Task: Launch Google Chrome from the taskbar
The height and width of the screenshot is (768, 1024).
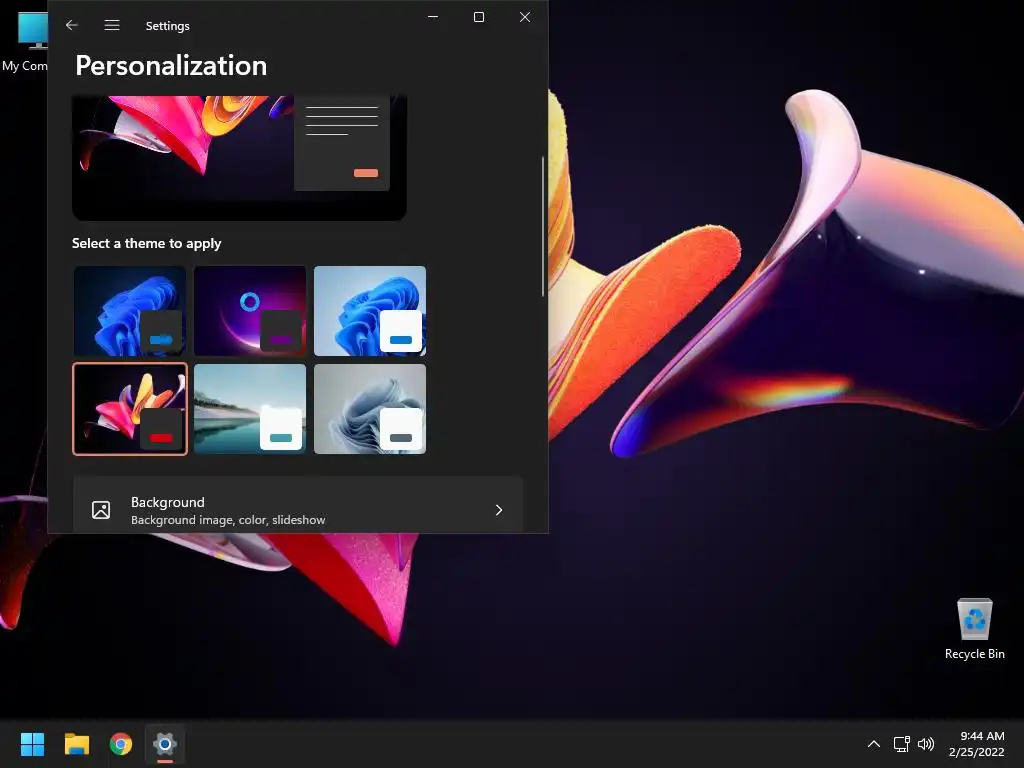Action: [x=121, y=744]
